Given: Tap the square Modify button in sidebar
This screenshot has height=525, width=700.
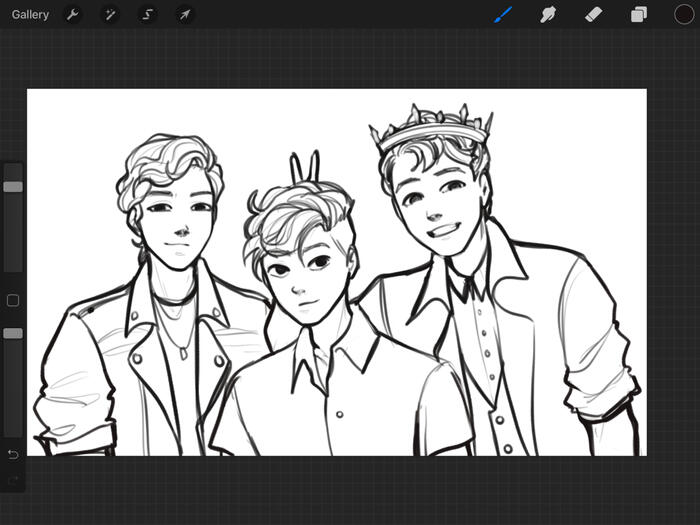Looking at the screenshot, I should (13, 300).
